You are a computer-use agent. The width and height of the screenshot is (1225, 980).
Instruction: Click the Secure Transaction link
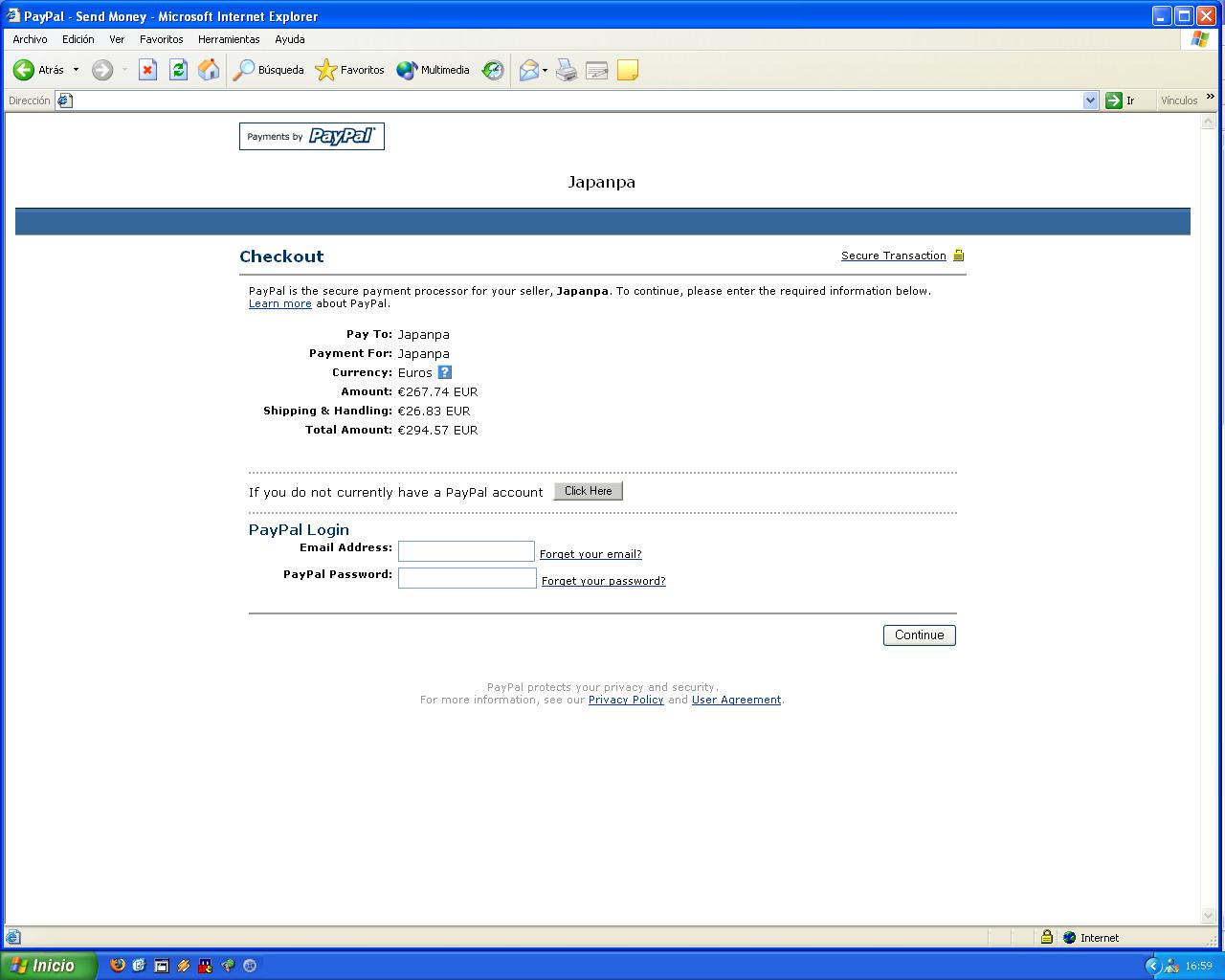(x=894, y=256)
